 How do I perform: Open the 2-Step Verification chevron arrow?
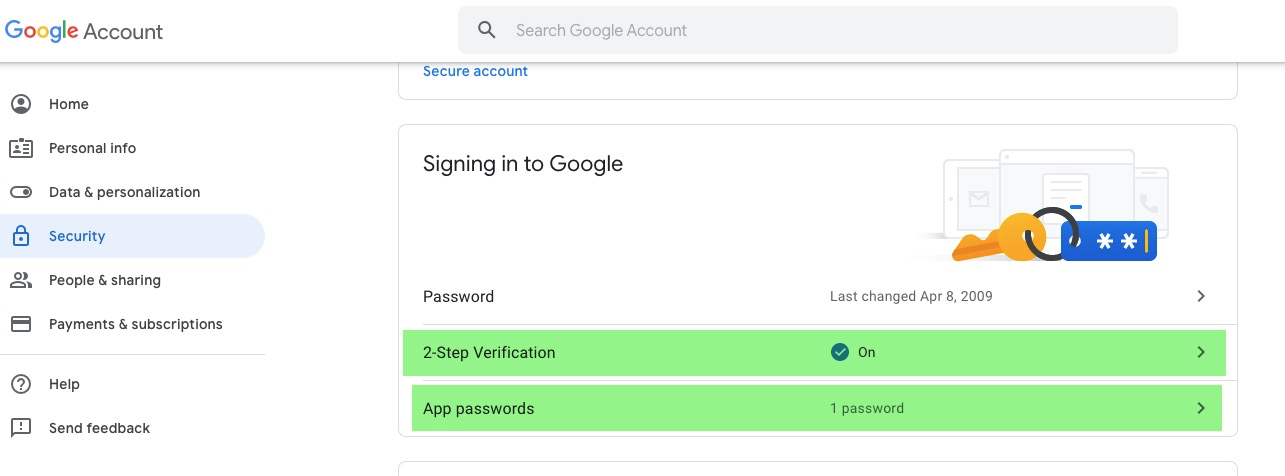pyautogui.click(x=1201, y=352)
